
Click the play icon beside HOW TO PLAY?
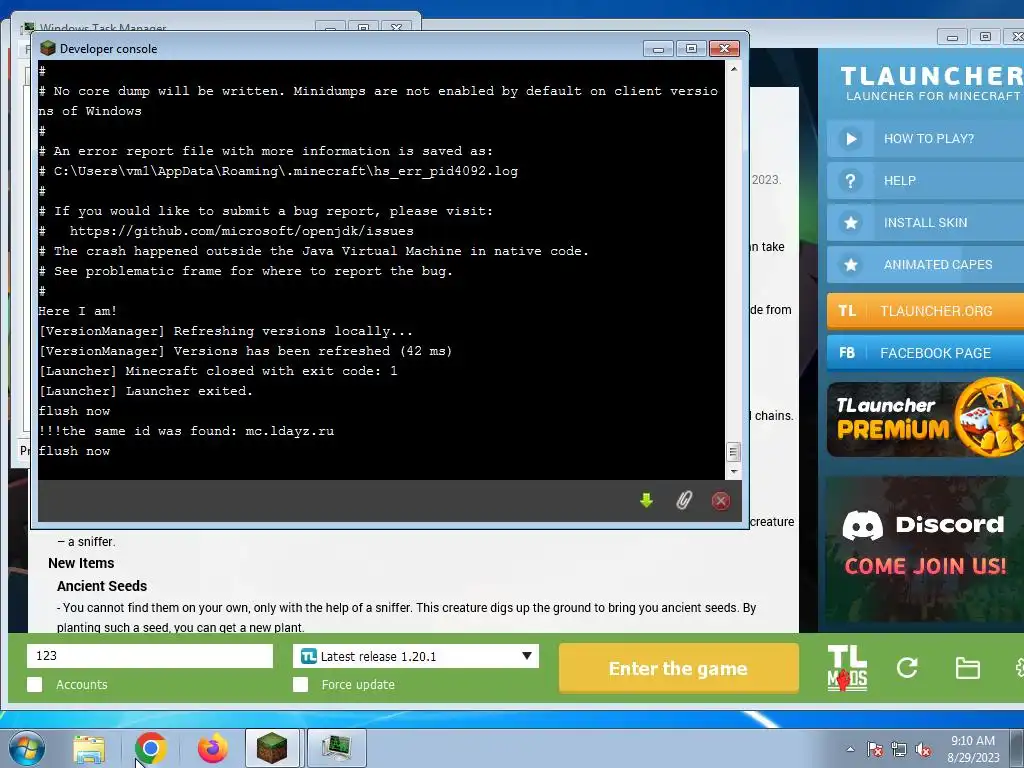850,138
